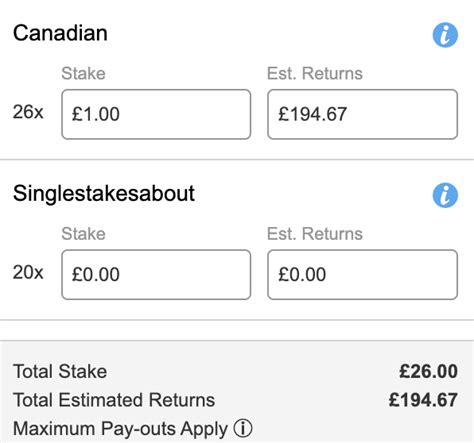The height and width of the screenshot is (443, 474).
Task: Click the bold £194.67 total returns value
Action: tap(423, 400)
